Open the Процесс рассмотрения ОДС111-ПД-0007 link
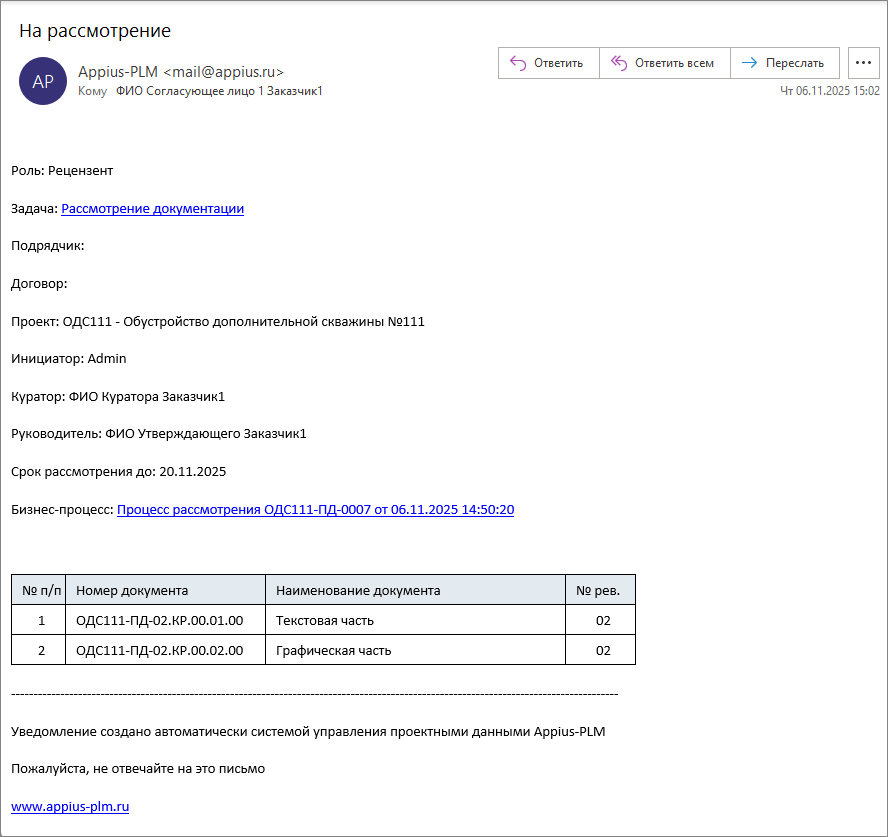The height and width of the screenshot is (837, 888). 315,509
